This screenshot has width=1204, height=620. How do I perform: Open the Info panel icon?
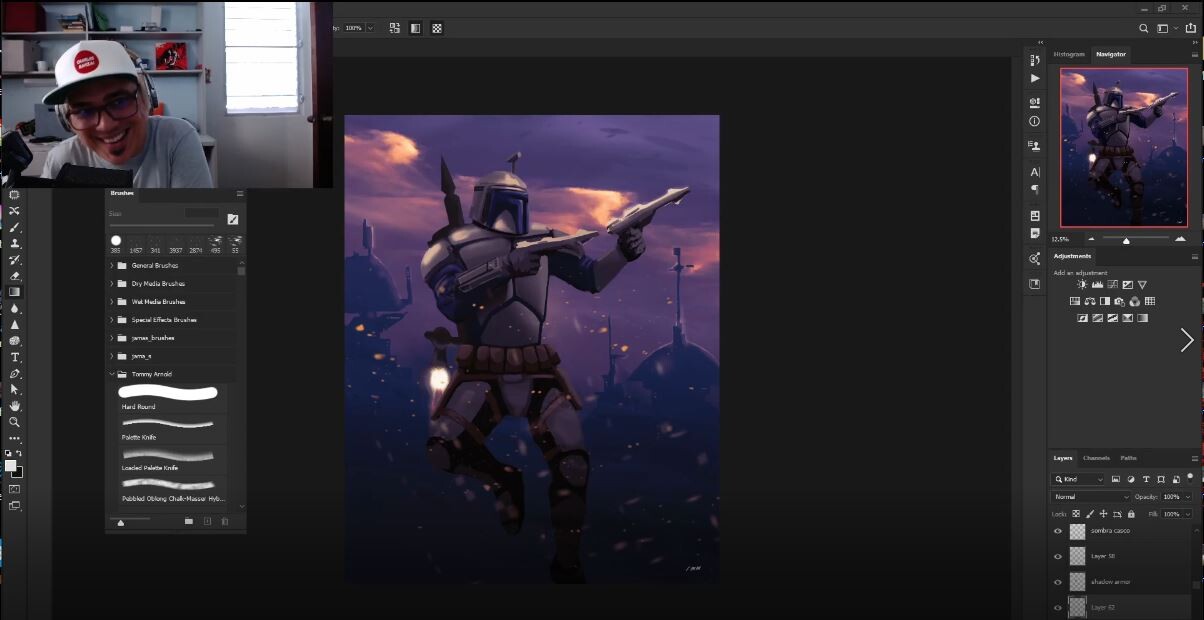click(1035, 121)
